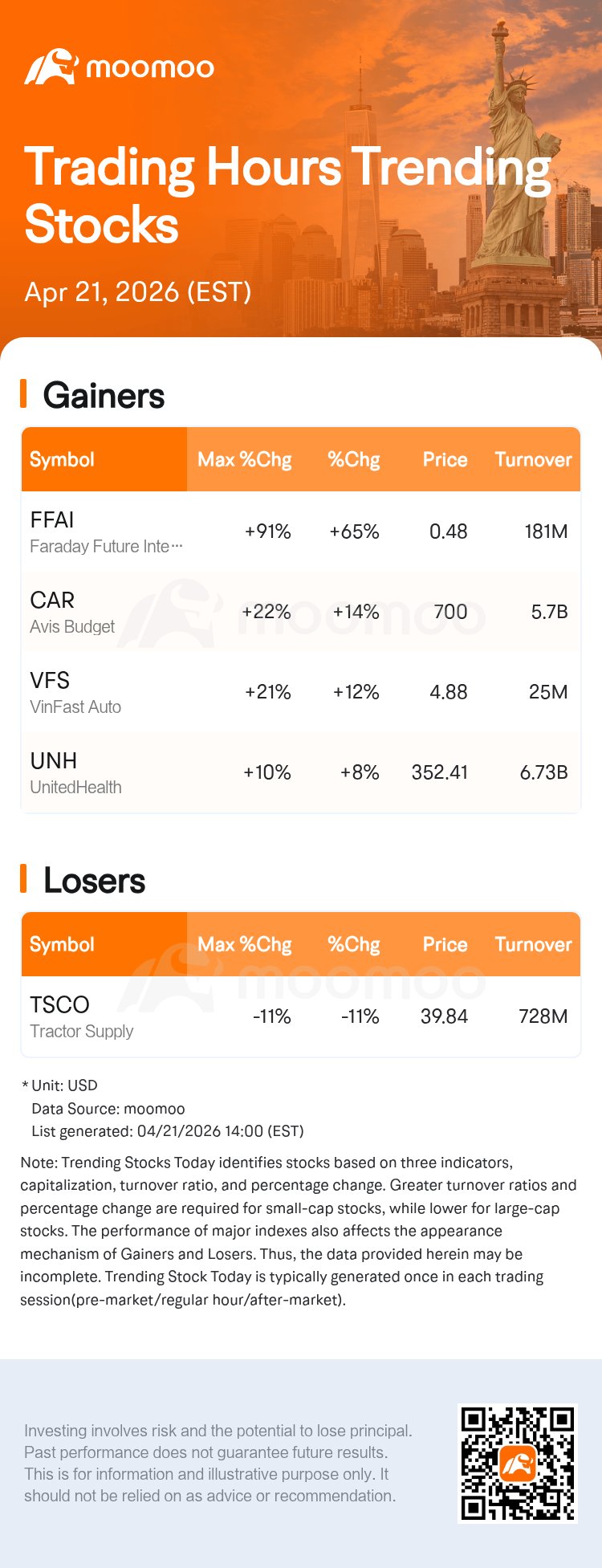Click the Gainers Price column header

coord(445,460)
